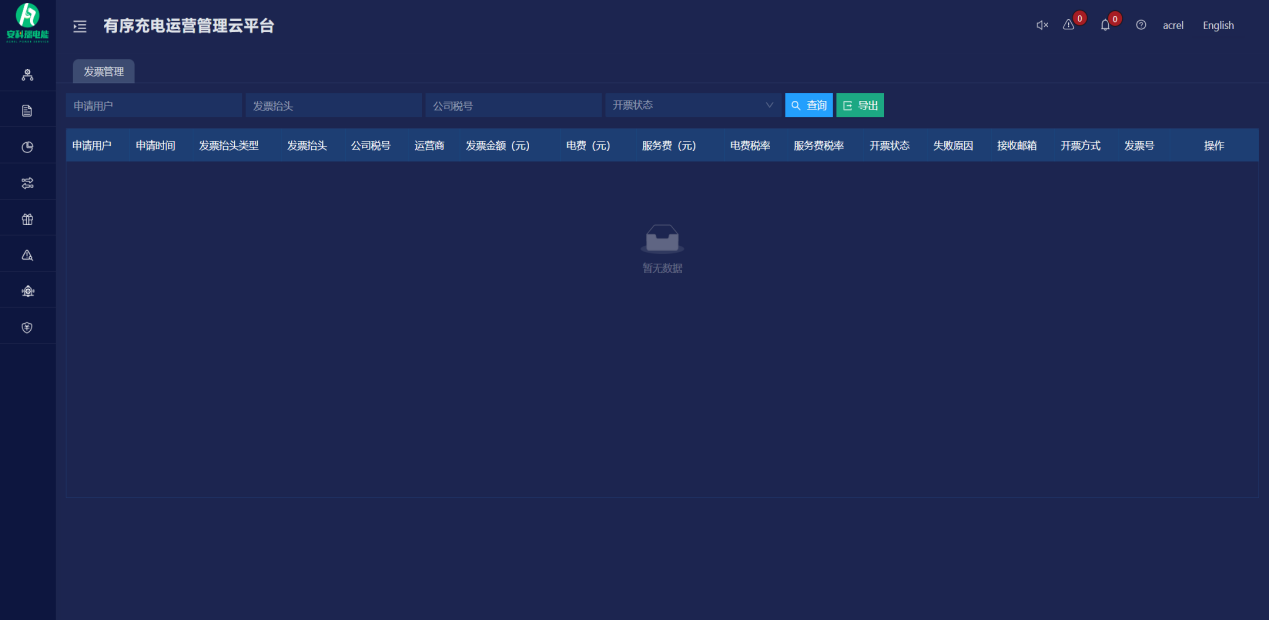The width and height of the screenshot is (1269, 620).
Task: Collapse the sidebar with the menu fold icon
Action: pos(80,26)
